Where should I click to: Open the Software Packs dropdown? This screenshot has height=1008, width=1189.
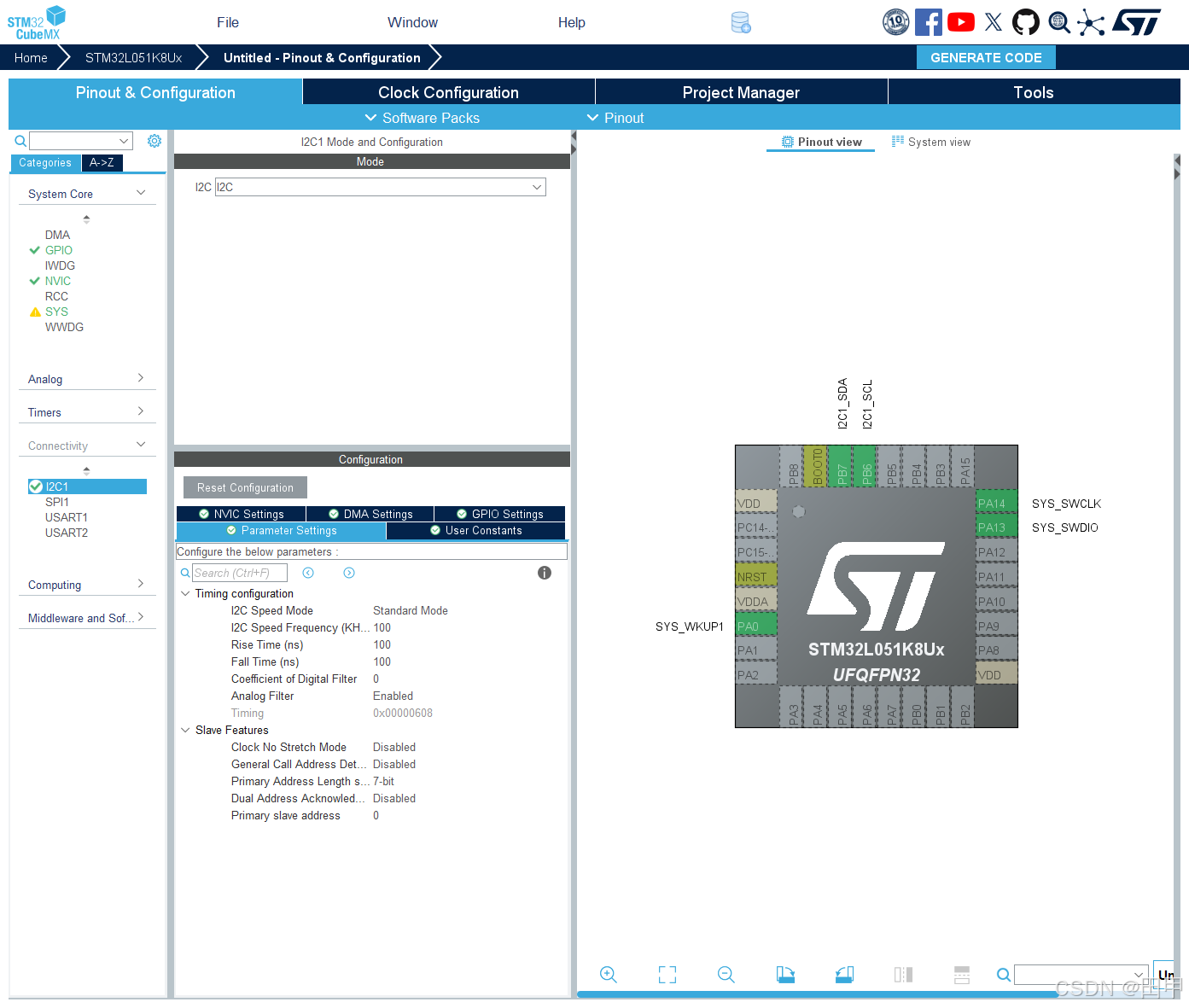click(422, 118)
